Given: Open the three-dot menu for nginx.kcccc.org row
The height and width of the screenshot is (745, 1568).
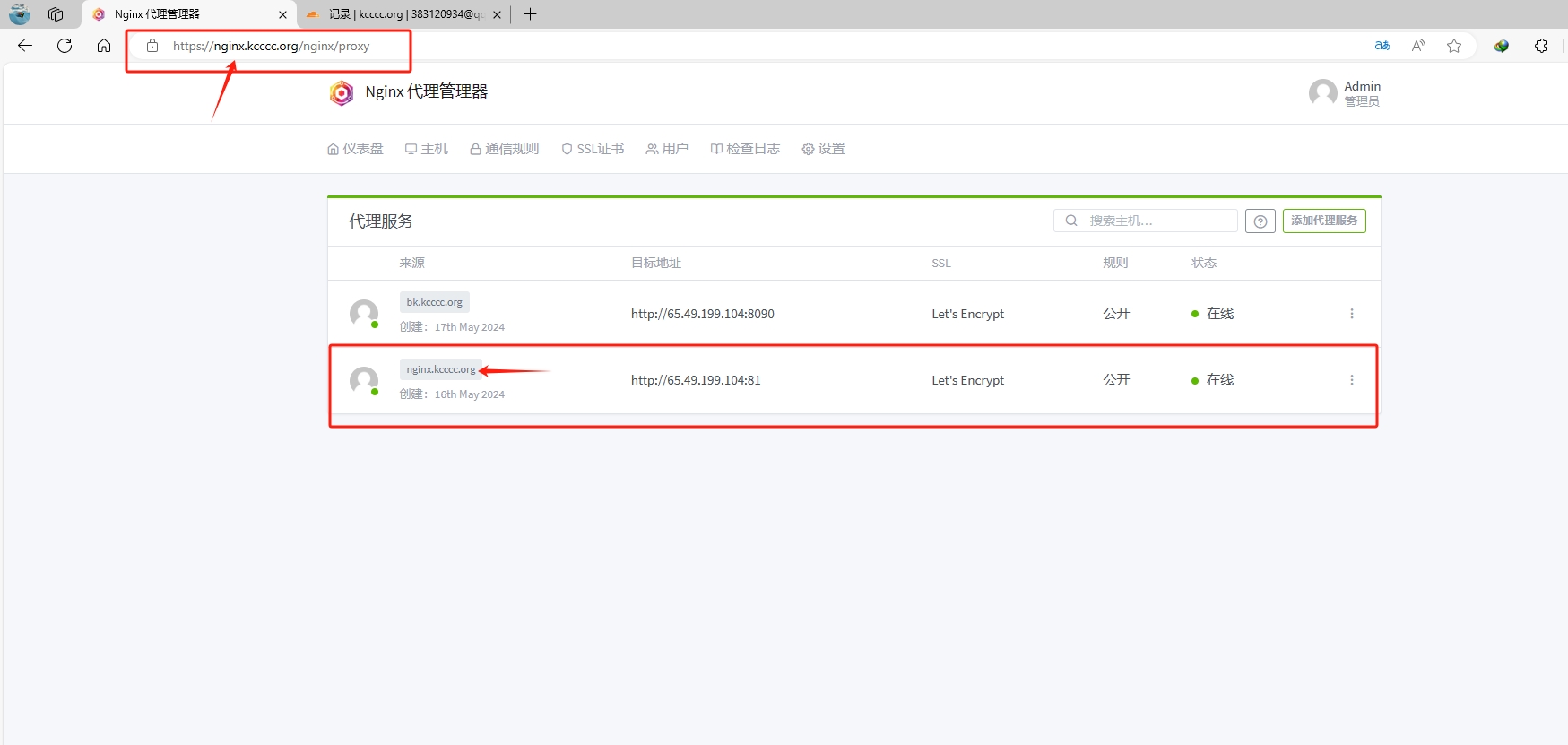Looking at the screenshot, I should pyautogui.click(x=1352, y=380).
